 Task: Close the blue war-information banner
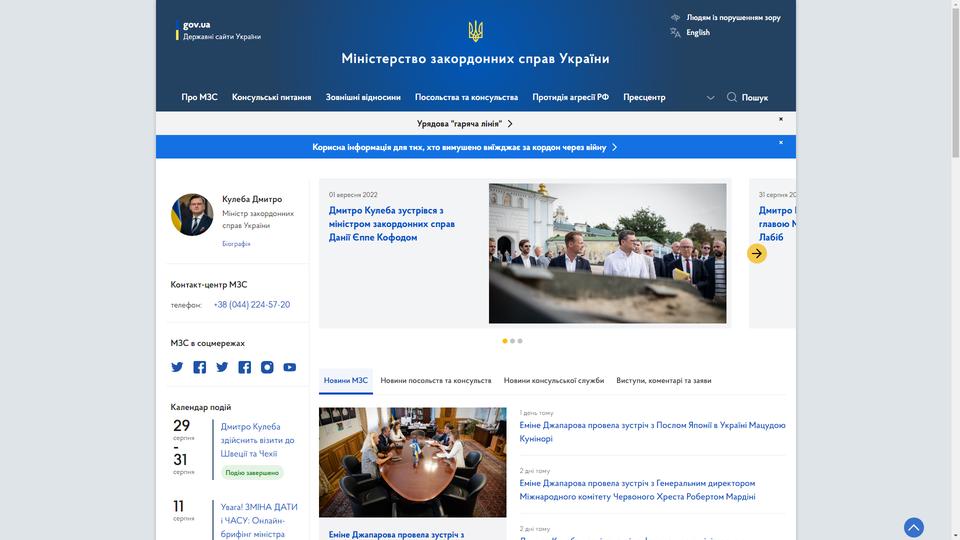pos(781,142)
